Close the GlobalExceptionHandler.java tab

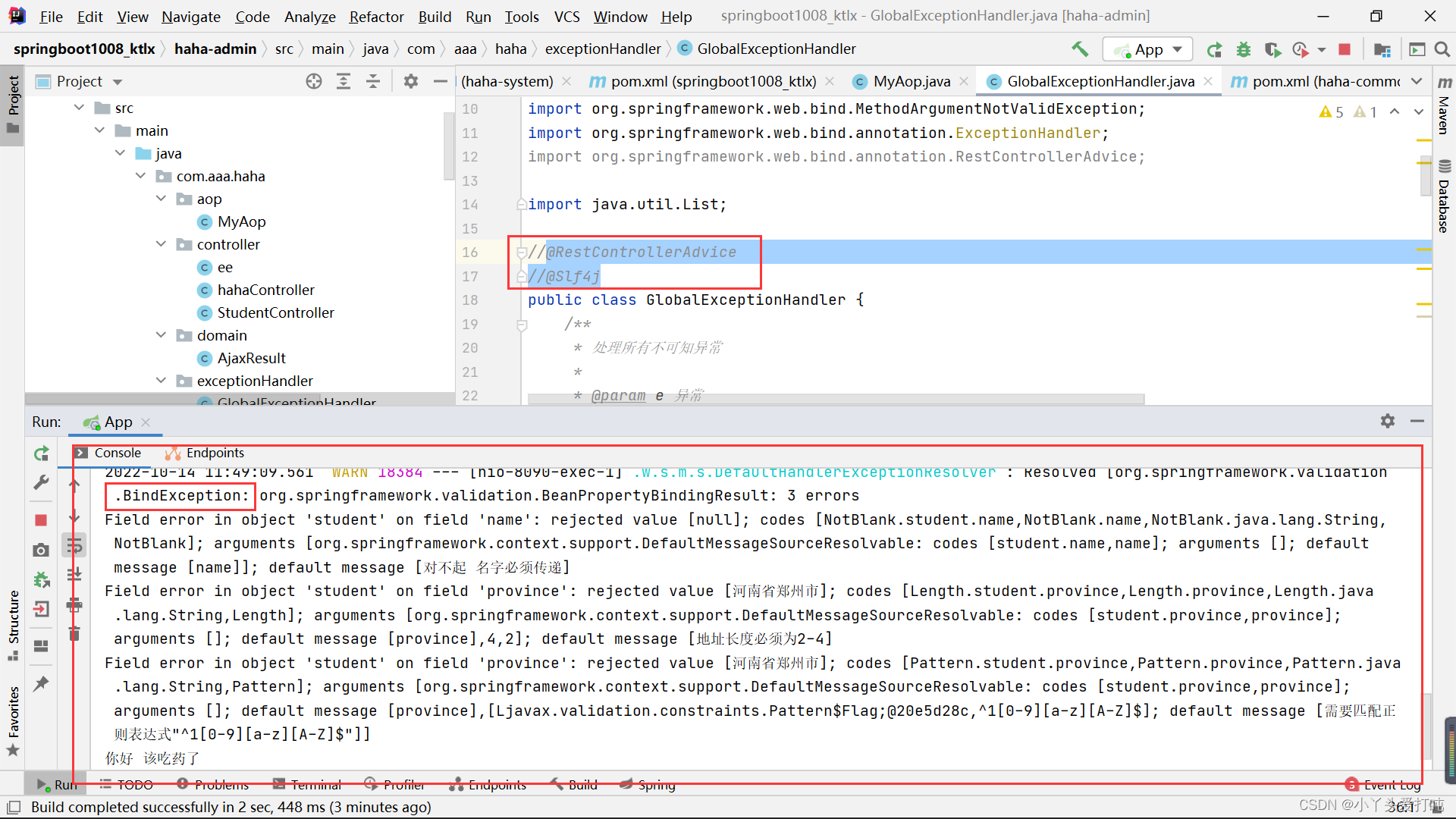point(1208,81)
